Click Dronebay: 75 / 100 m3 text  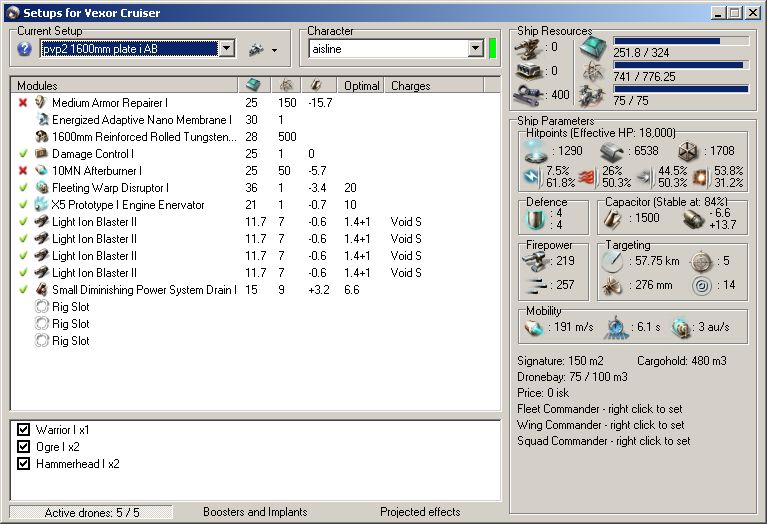[x=572, y=377]
